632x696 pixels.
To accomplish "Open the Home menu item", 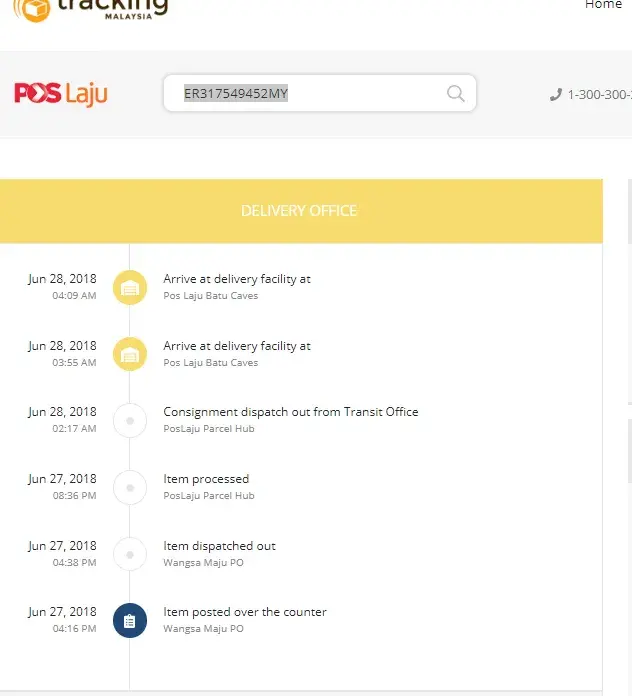I will (603, 6).
